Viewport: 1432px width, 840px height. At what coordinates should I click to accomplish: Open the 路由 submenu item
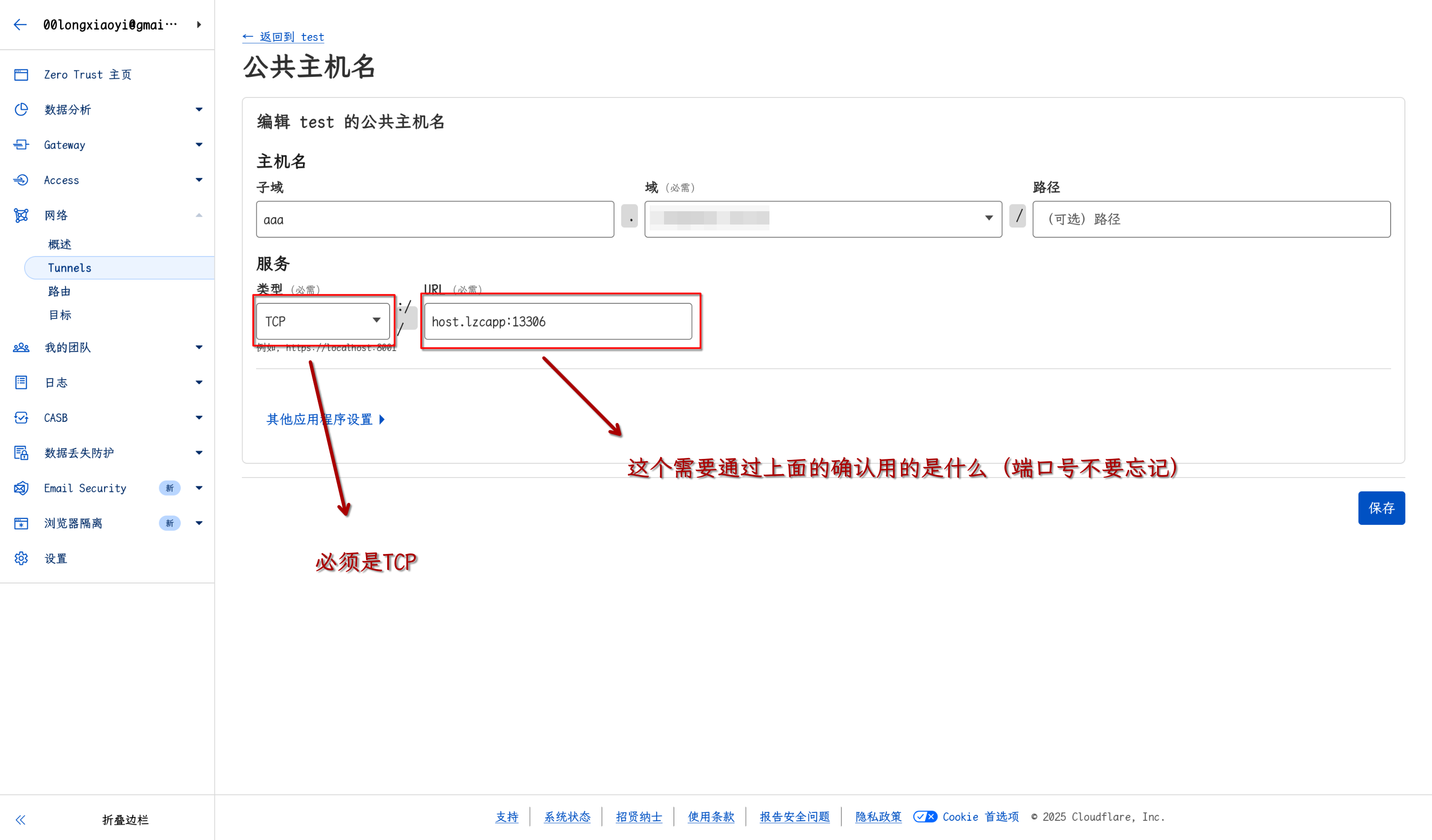tap(59, 291)
